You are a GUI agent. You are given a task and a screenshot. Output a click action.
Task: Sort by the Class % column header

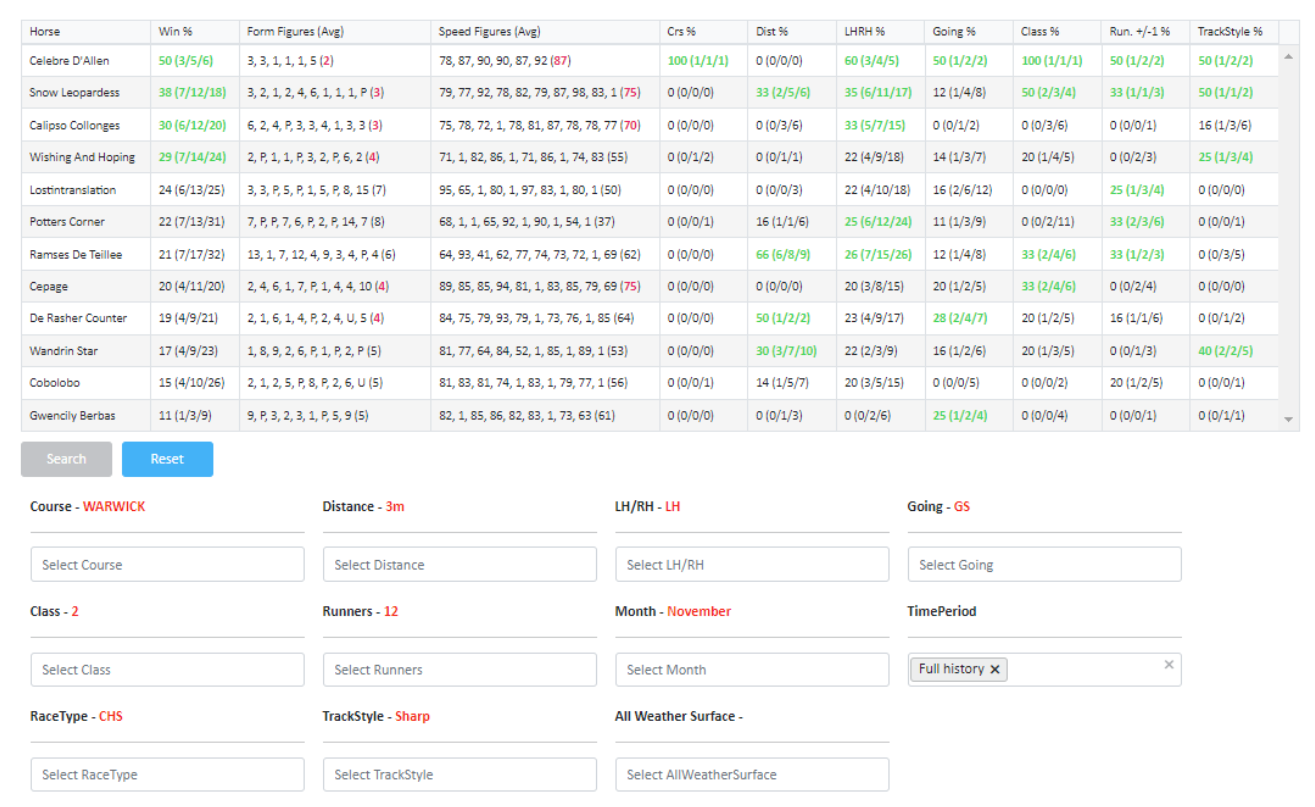1057,32
